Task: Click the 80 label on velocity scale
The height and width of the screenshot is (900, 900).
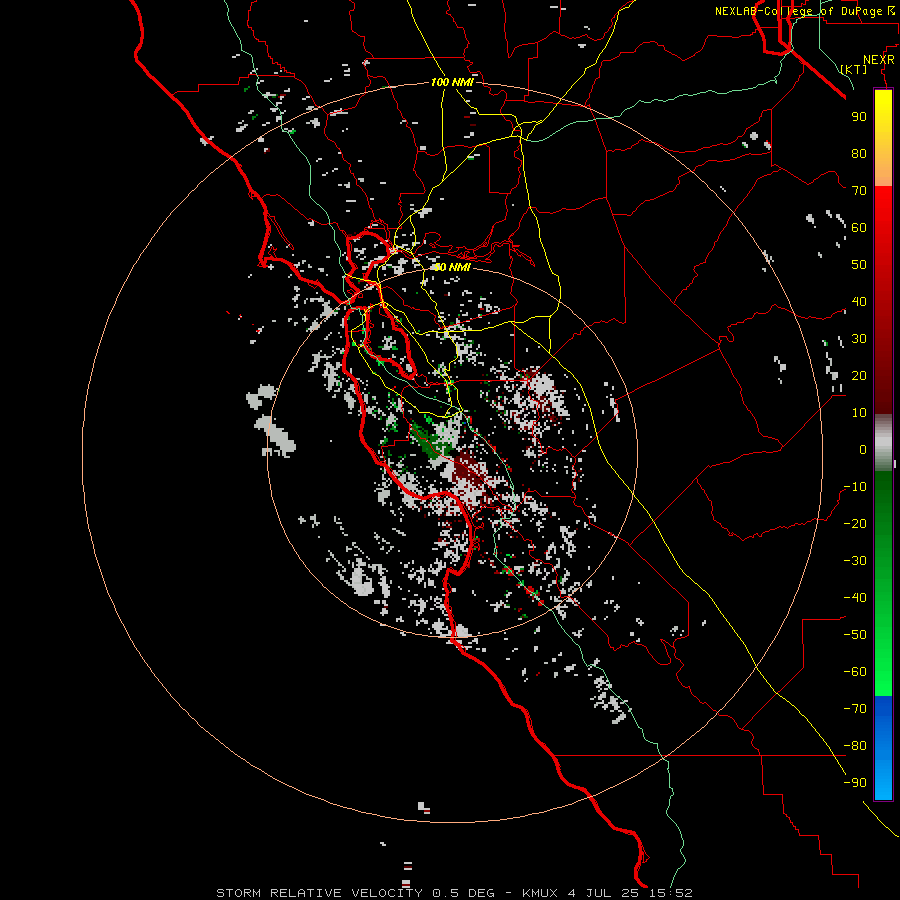Action: pyautogui.click(x=859, y=153)
